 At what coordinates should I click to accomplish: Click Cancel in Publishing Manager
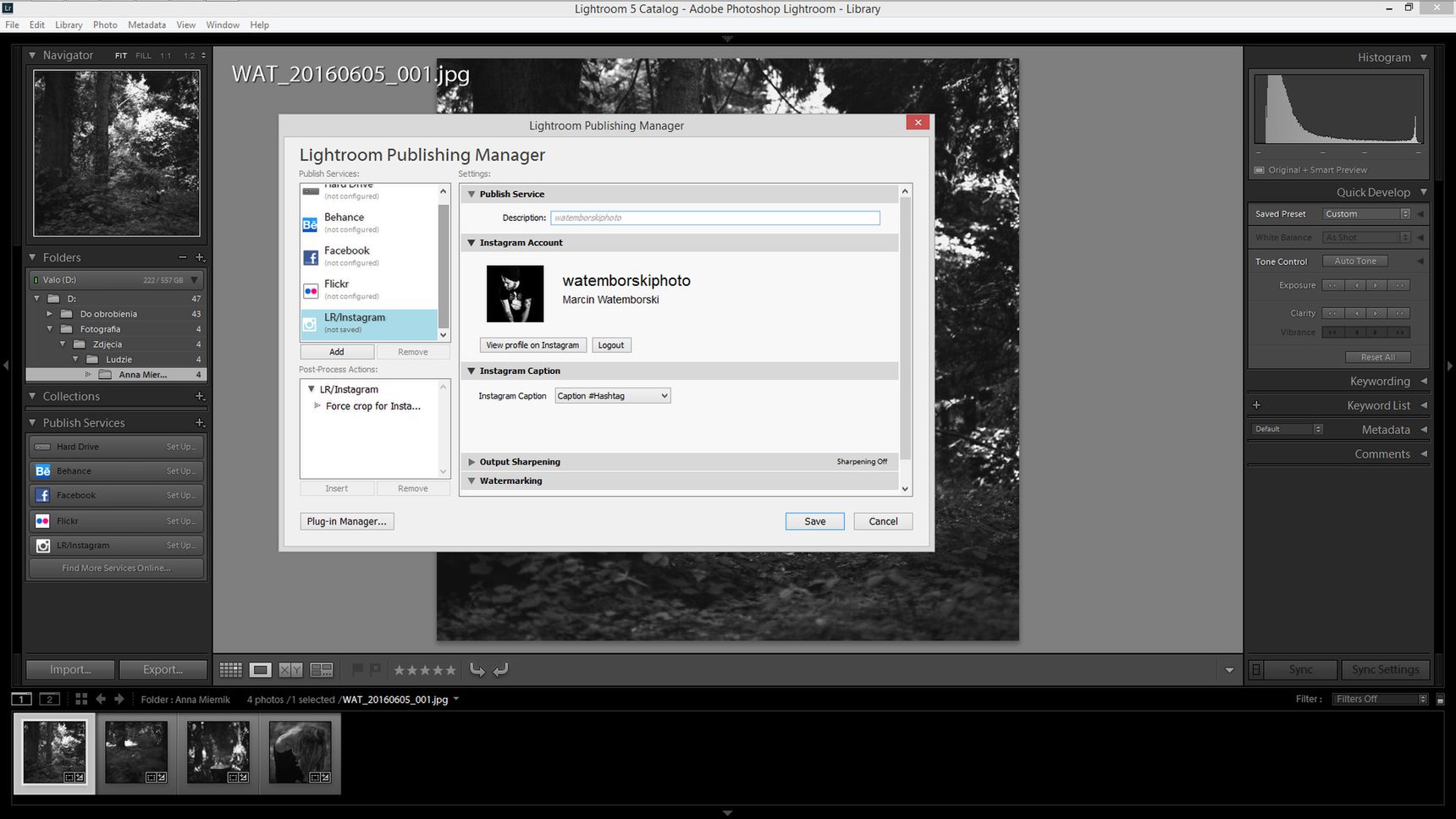click(x=883, y=521)
